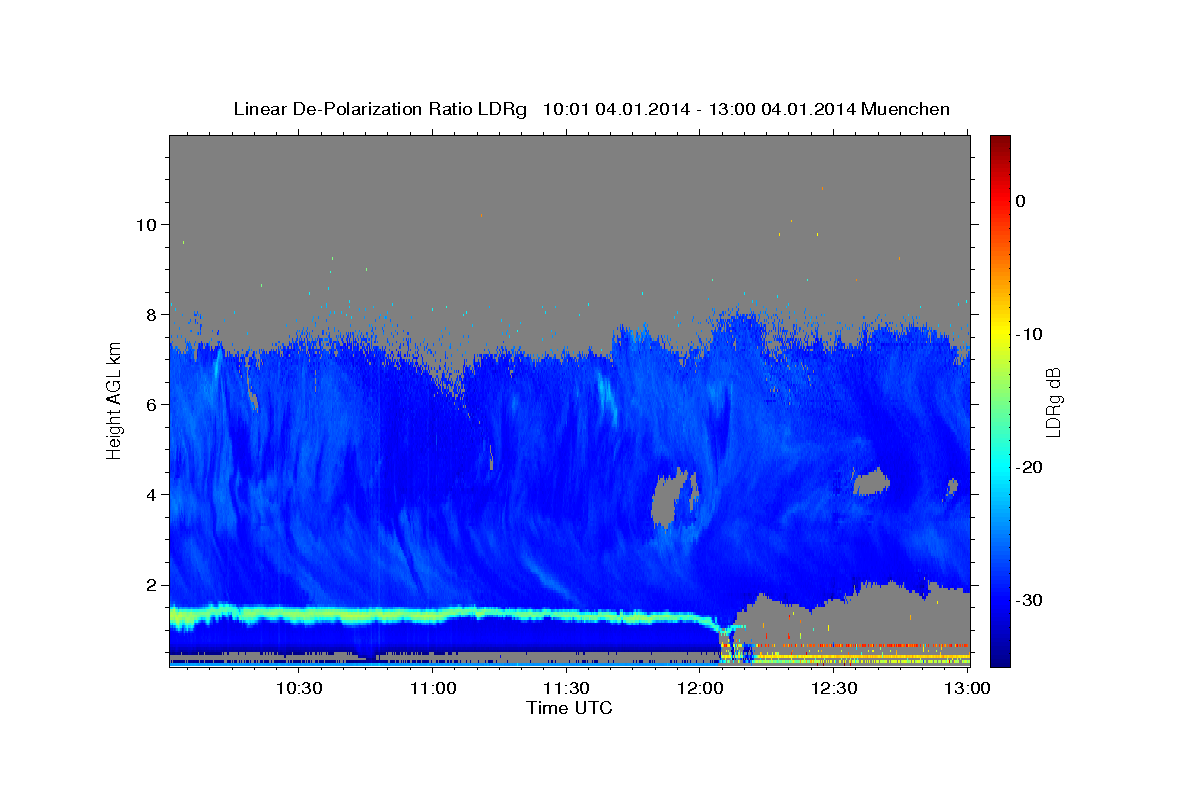Click the 'Muenchen' location text in the title
The width and height of the screenshot is (1200, 800).
pos(903,109)
